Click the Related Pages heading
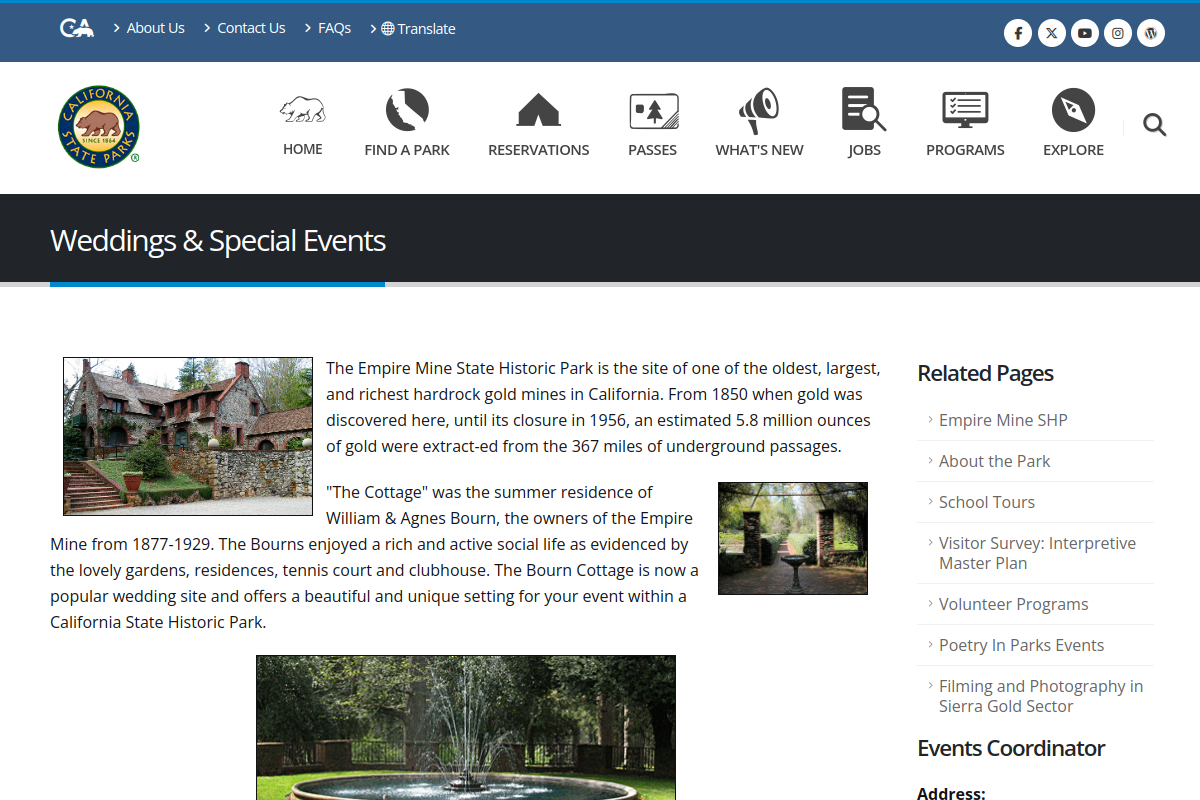Screen dimensions: 1200x800 985,373
